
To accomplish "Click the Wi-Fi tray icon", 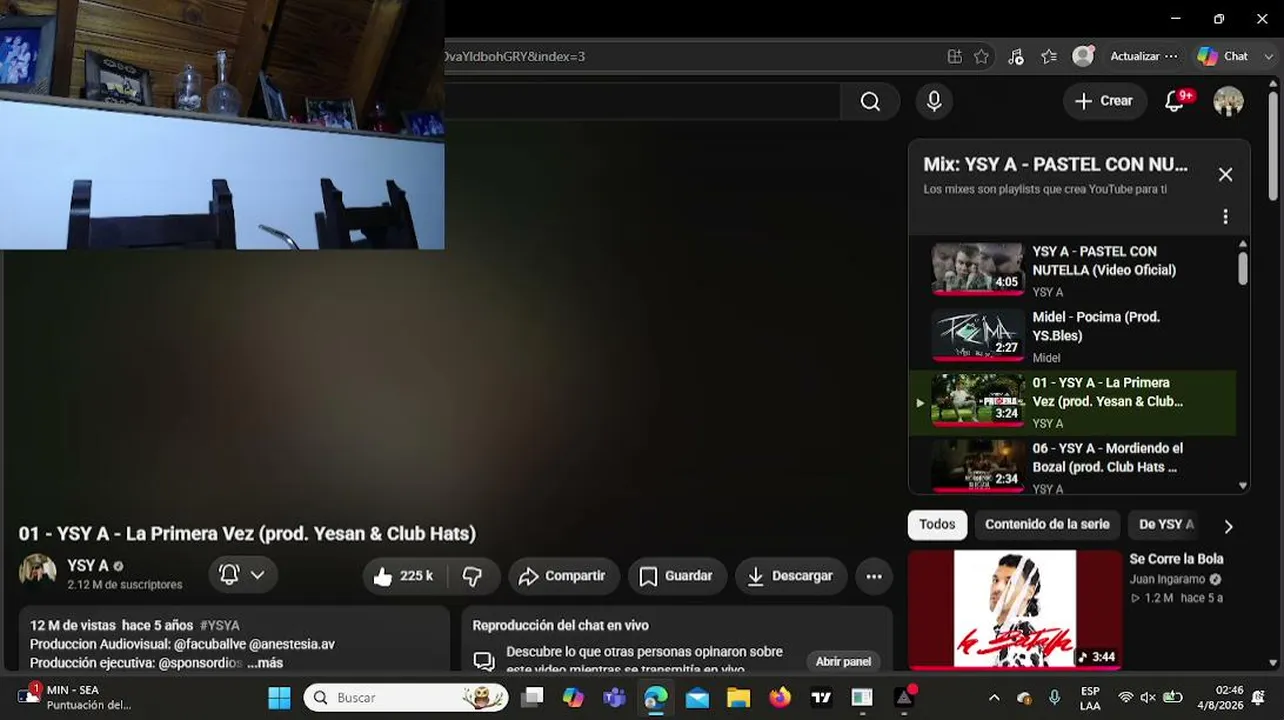I will [x=1126, y=697].
